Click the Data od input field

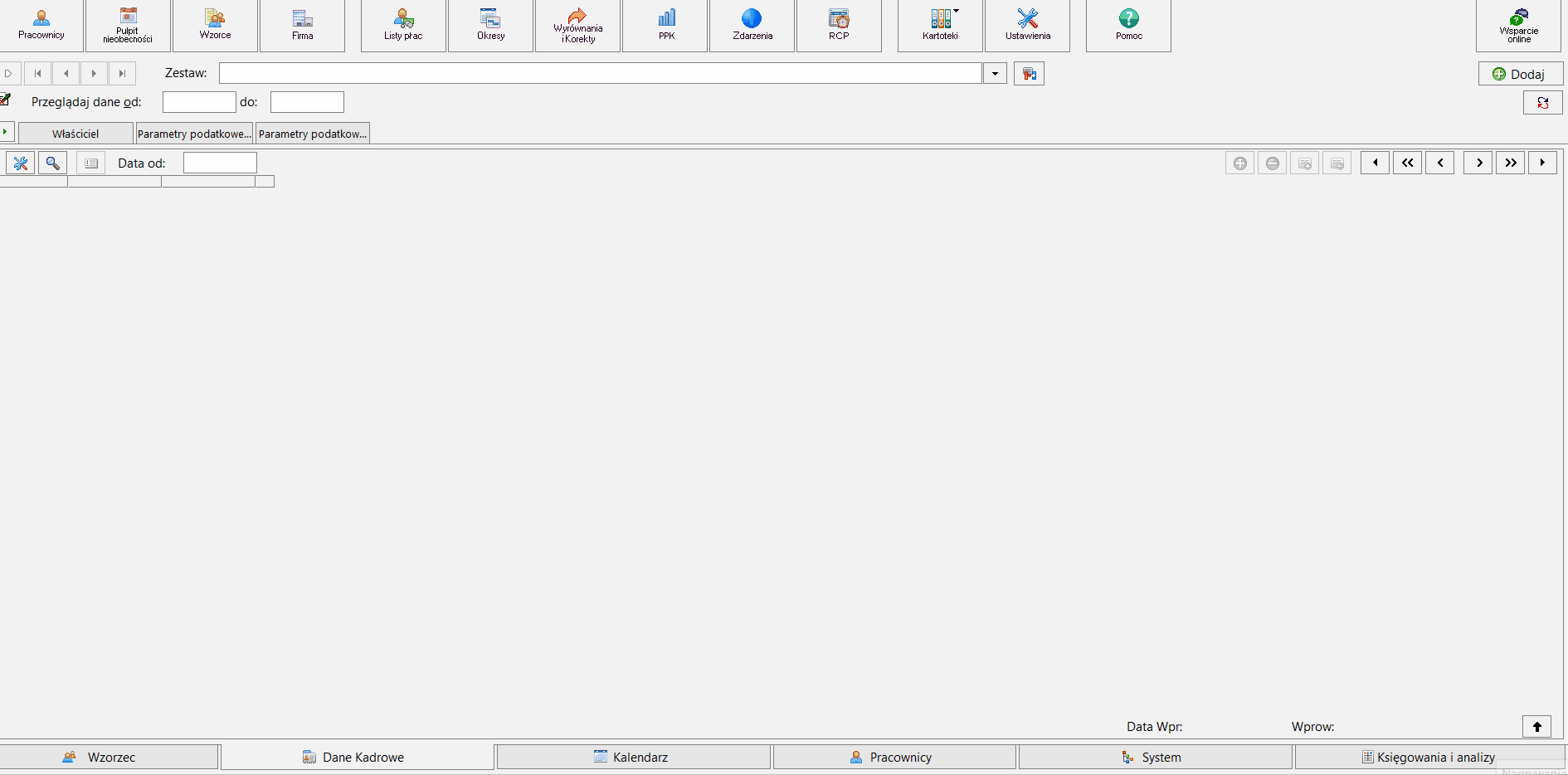[x=220, y=163]
